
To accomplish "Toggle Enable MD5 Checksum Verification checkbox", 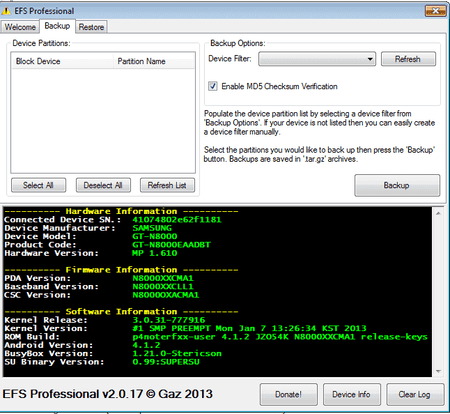I will [213, 86].
